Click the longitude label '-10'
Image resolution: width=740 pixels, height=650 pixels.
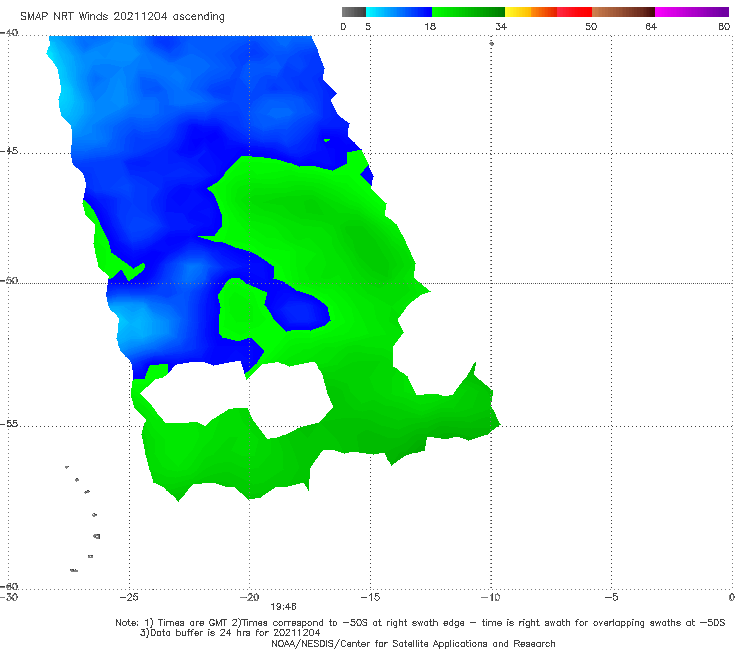tap(491, 597)
